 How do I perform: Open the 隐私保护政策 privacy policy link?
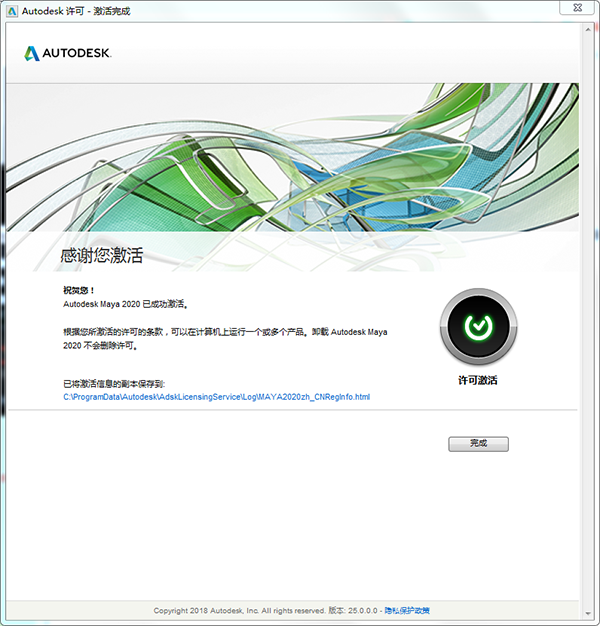pyautogui.click(x=407, y=610)
